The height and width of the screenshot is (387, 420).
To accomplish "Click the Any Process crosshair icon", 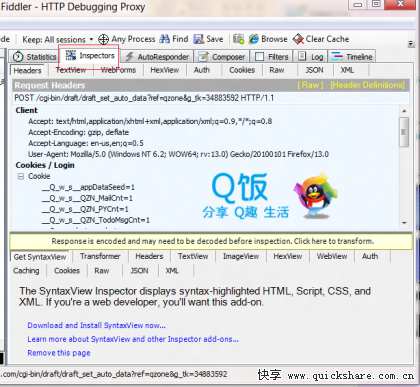I will click(x=103, y=39).
